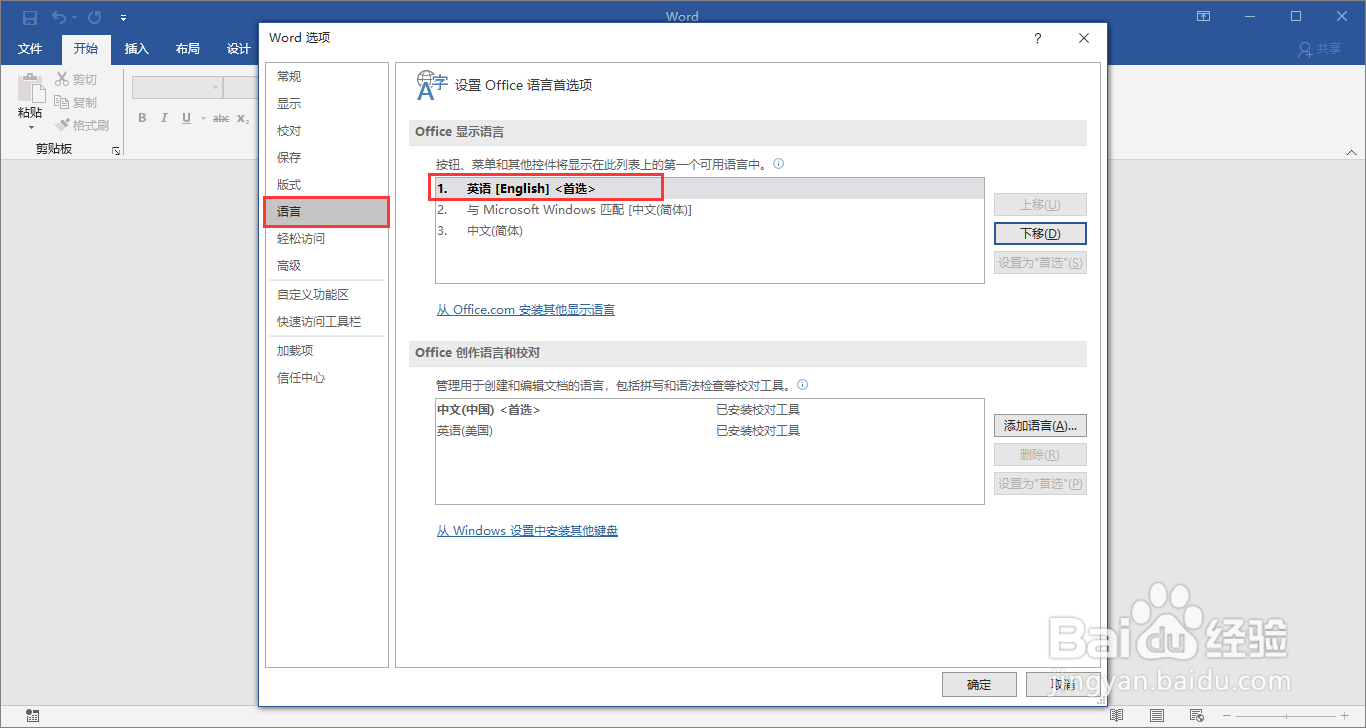This screenshot has height=728, width=1366.
Task: Switch to the 布局 ribbon tab
Action: pyautogui.click(x=187, y=49)
